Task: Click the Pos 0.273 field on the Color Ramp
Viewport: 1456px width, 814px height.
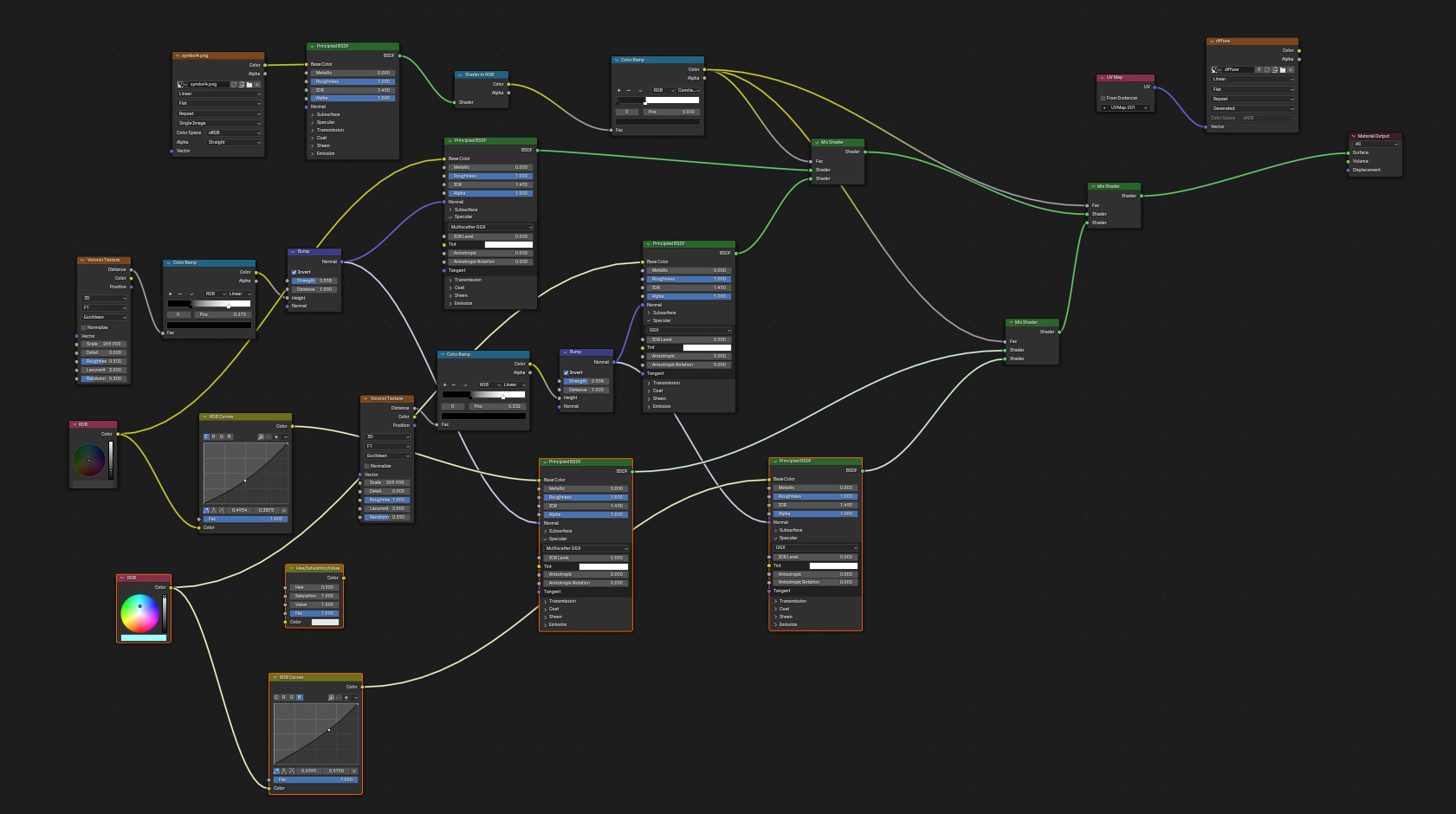Action: click(222, 314)
